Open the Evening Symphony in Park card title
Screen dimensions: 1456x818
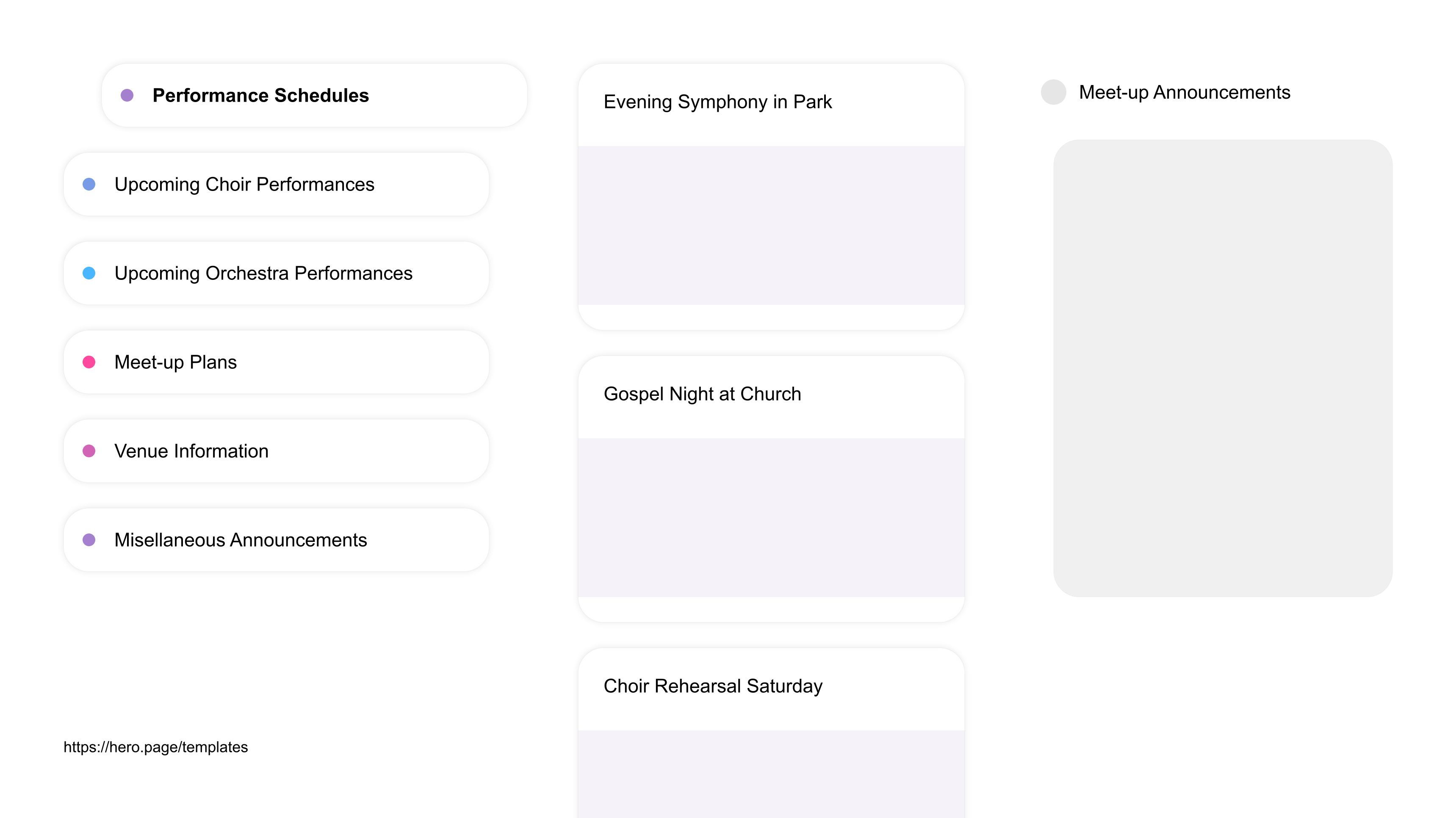click(717, 102)
